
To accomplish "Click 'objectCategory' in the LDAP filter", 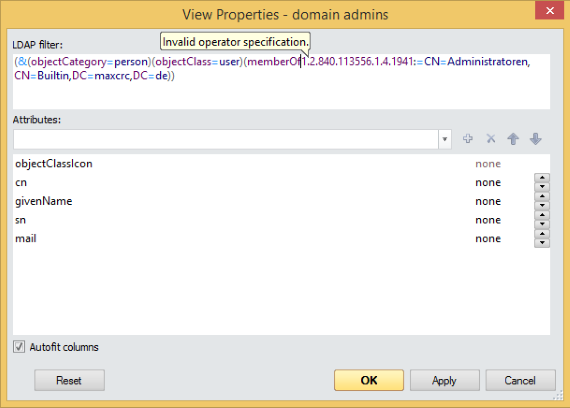I will [x=68, y=62].
